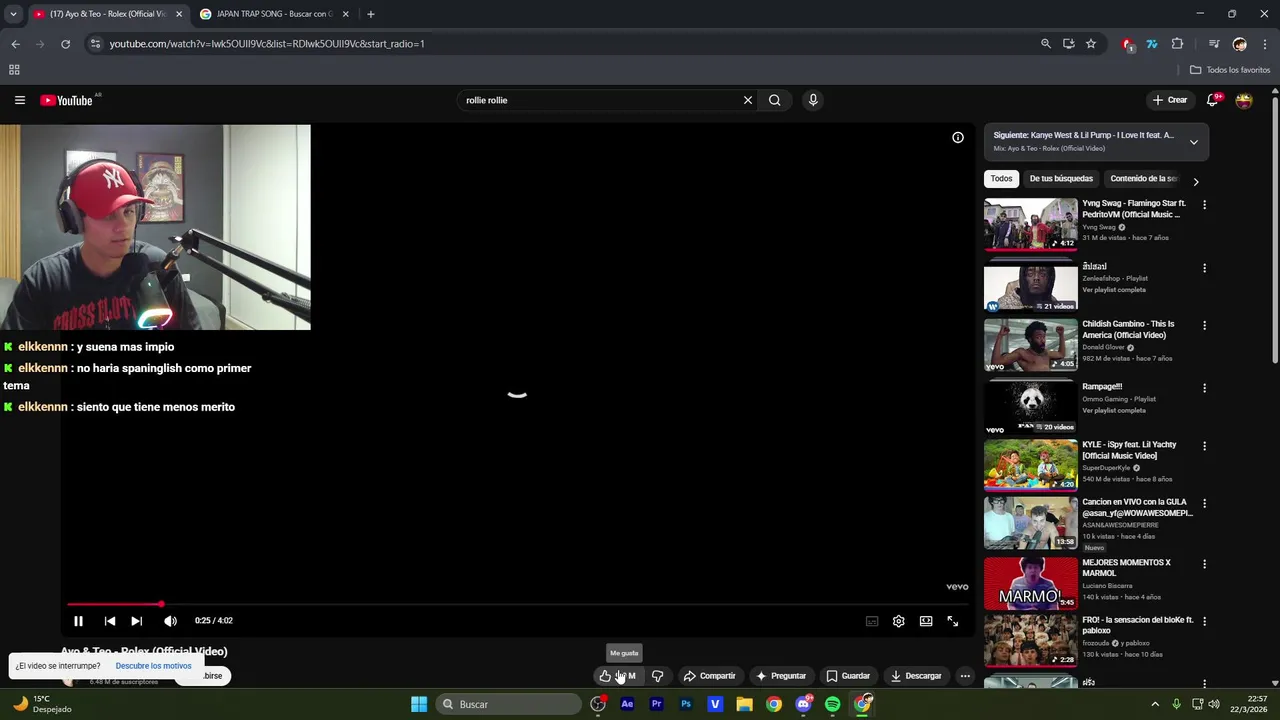The width and height of the screenshot is (1280, 720).
Task: Click the search magnifier button
Action: click(774, 100)
